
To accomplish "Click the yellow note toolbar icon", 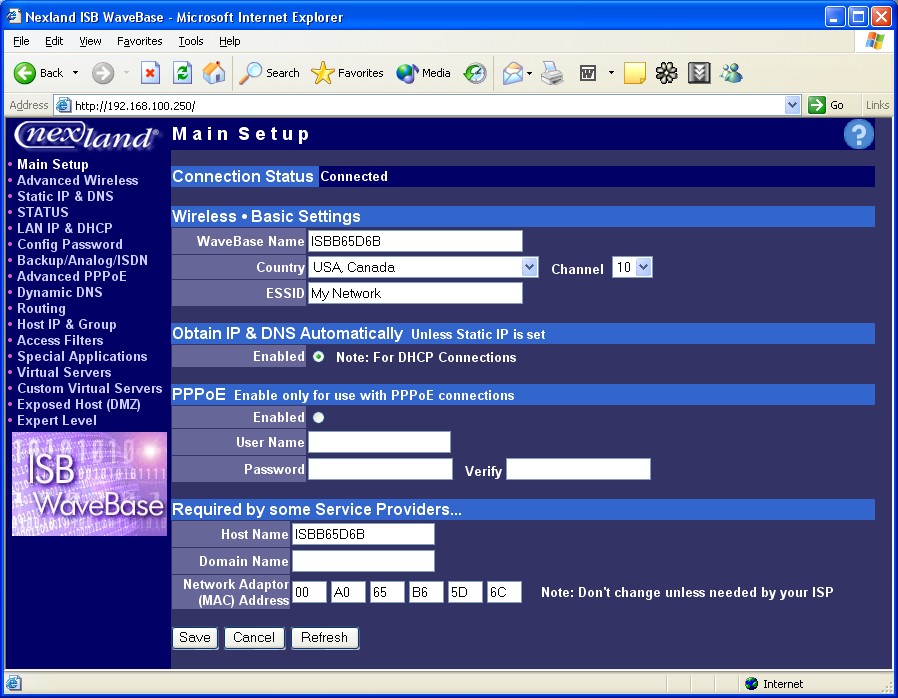I will [635, 73].
